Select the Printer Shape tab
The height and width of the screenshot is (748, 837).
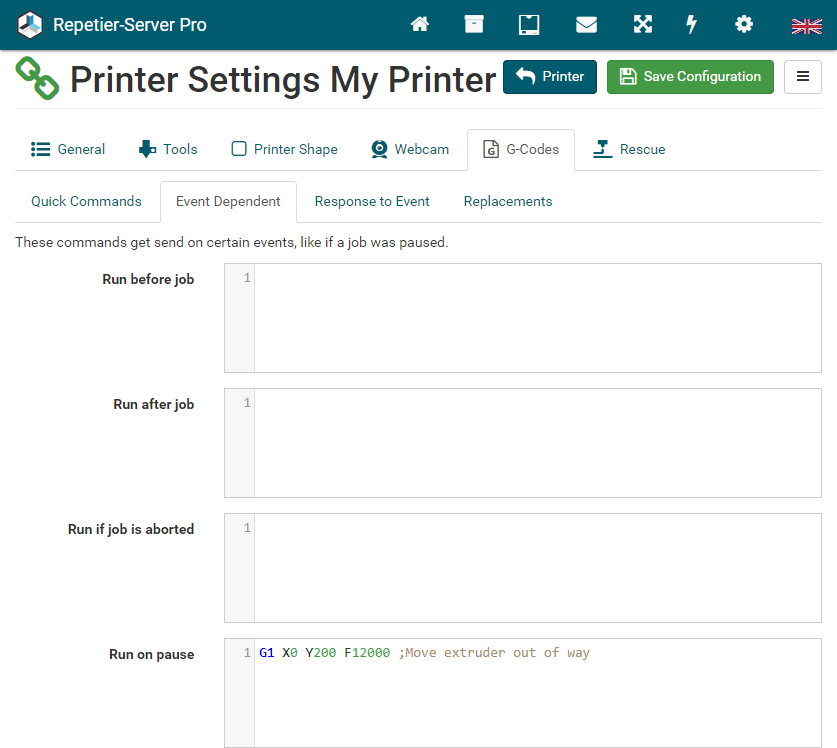[x=285, y=149]
